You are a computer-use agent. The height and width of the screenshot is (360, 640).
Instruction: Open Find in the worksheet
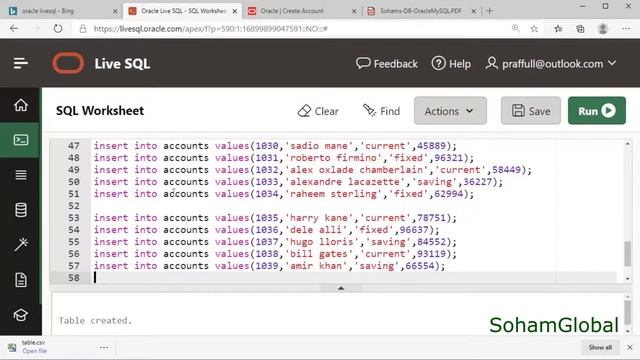pos(381,111)
